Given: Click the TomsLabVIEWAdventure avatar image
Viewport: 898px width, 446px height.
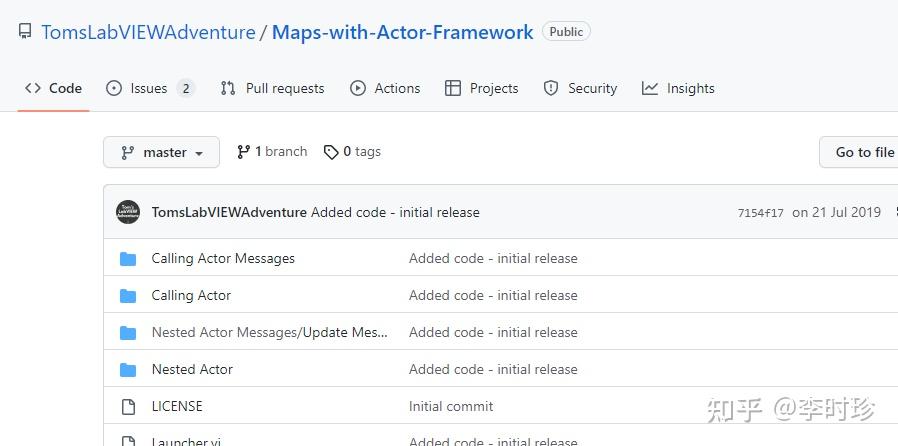Looking at the screenshot, I should pos(128,212).
